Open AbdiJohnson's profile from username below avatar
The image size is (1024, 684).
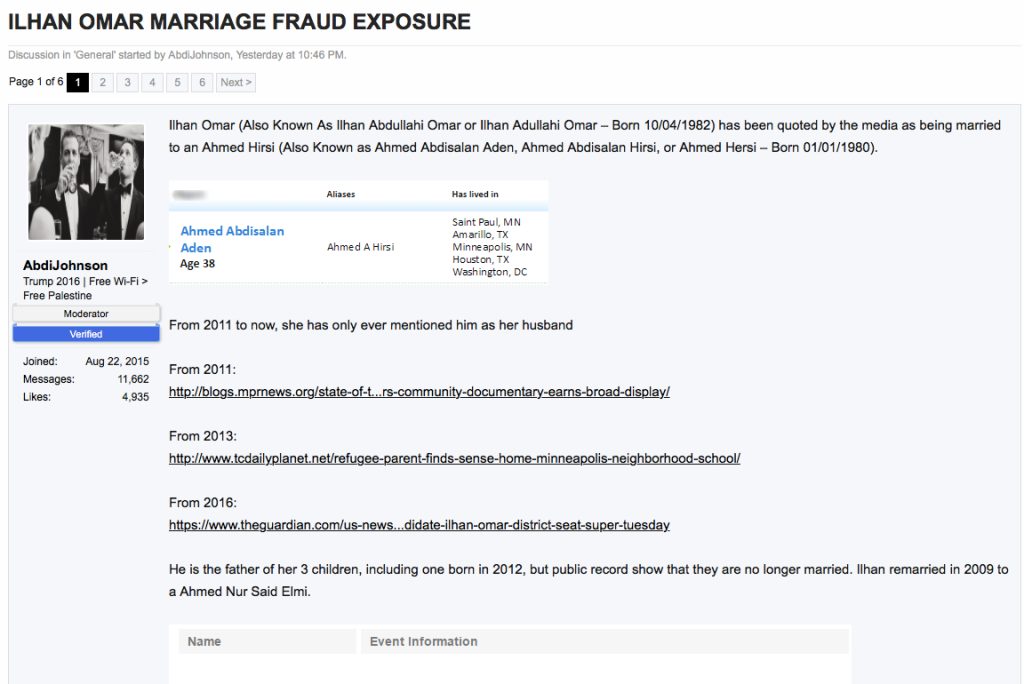pos(66,266)
